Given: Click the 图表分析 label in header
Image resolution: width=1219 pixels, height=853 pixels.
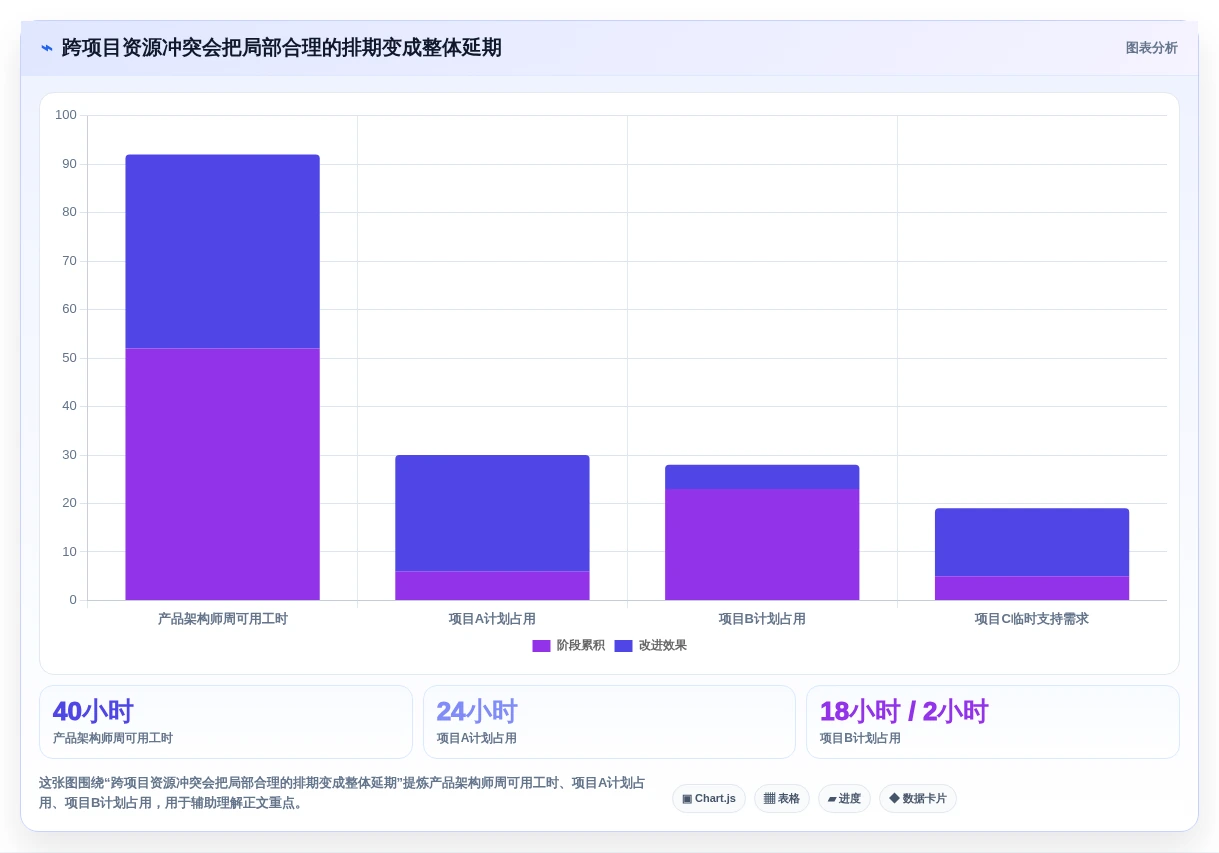Looking at the screenshot, I should click(x=1151, y=48).
